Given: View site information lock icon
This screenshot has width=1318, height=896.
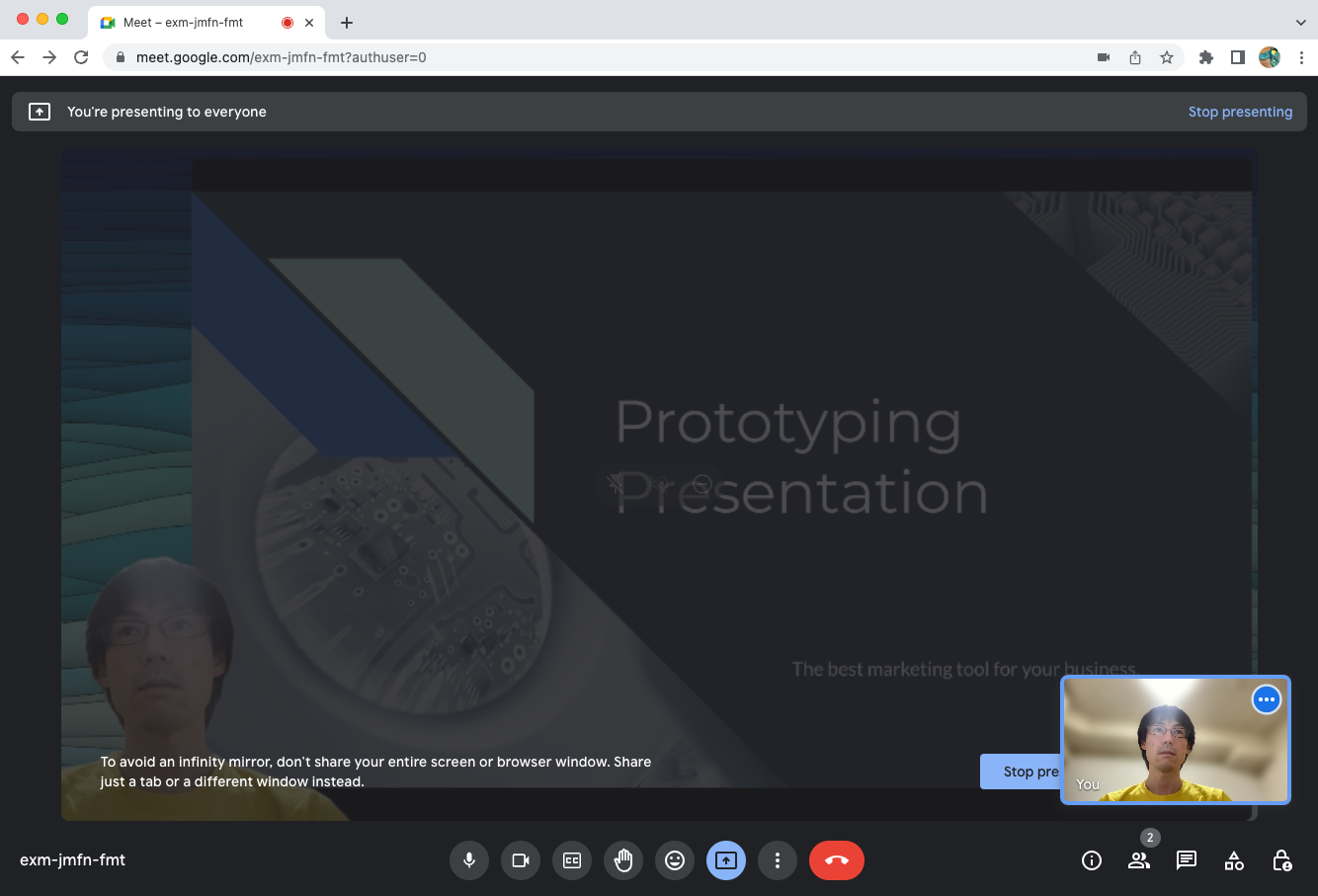Looking at the screenshot, I should click(121, 57).
